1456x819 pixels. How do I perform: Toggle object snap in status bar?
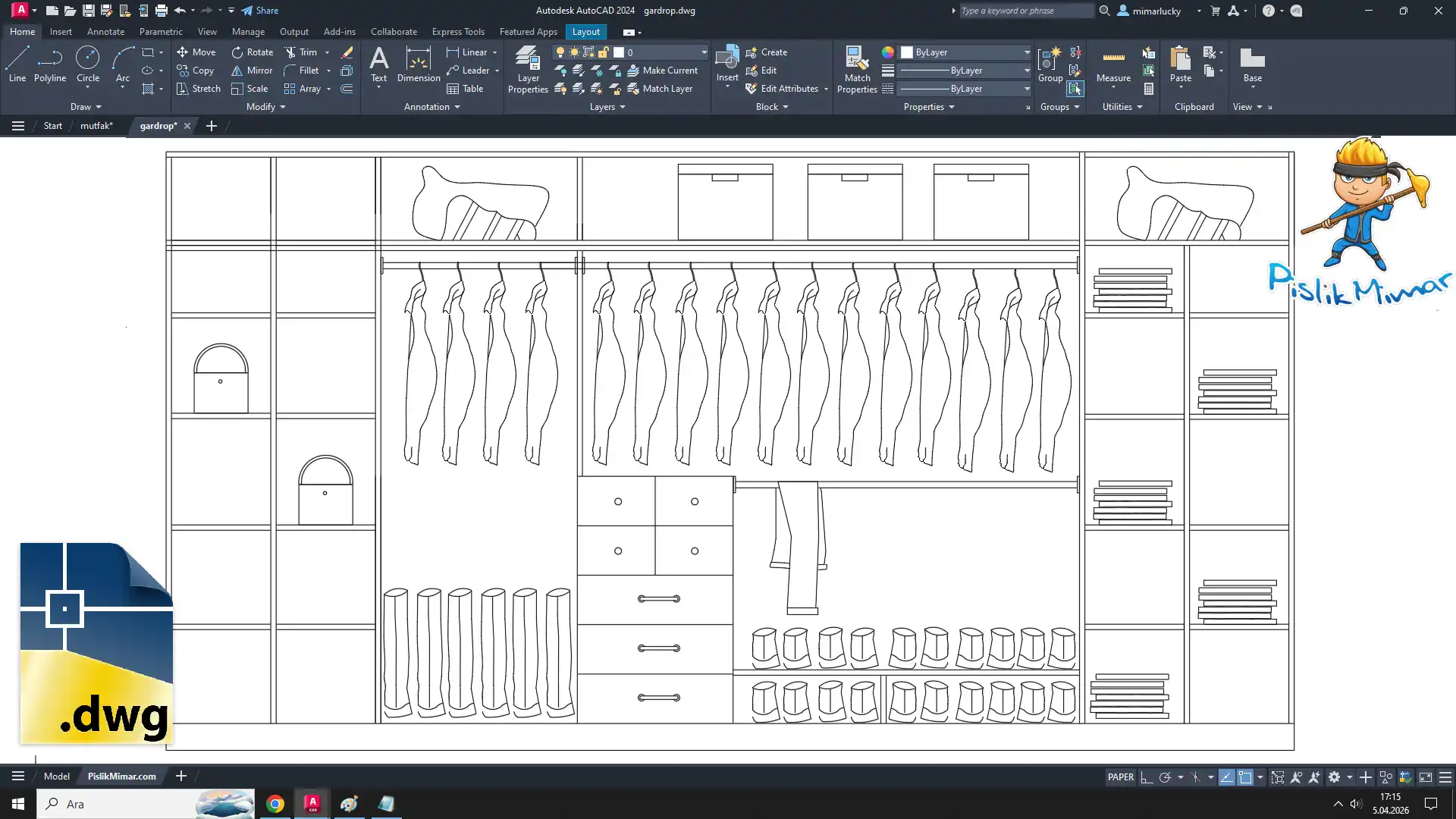pos(1245,777)
